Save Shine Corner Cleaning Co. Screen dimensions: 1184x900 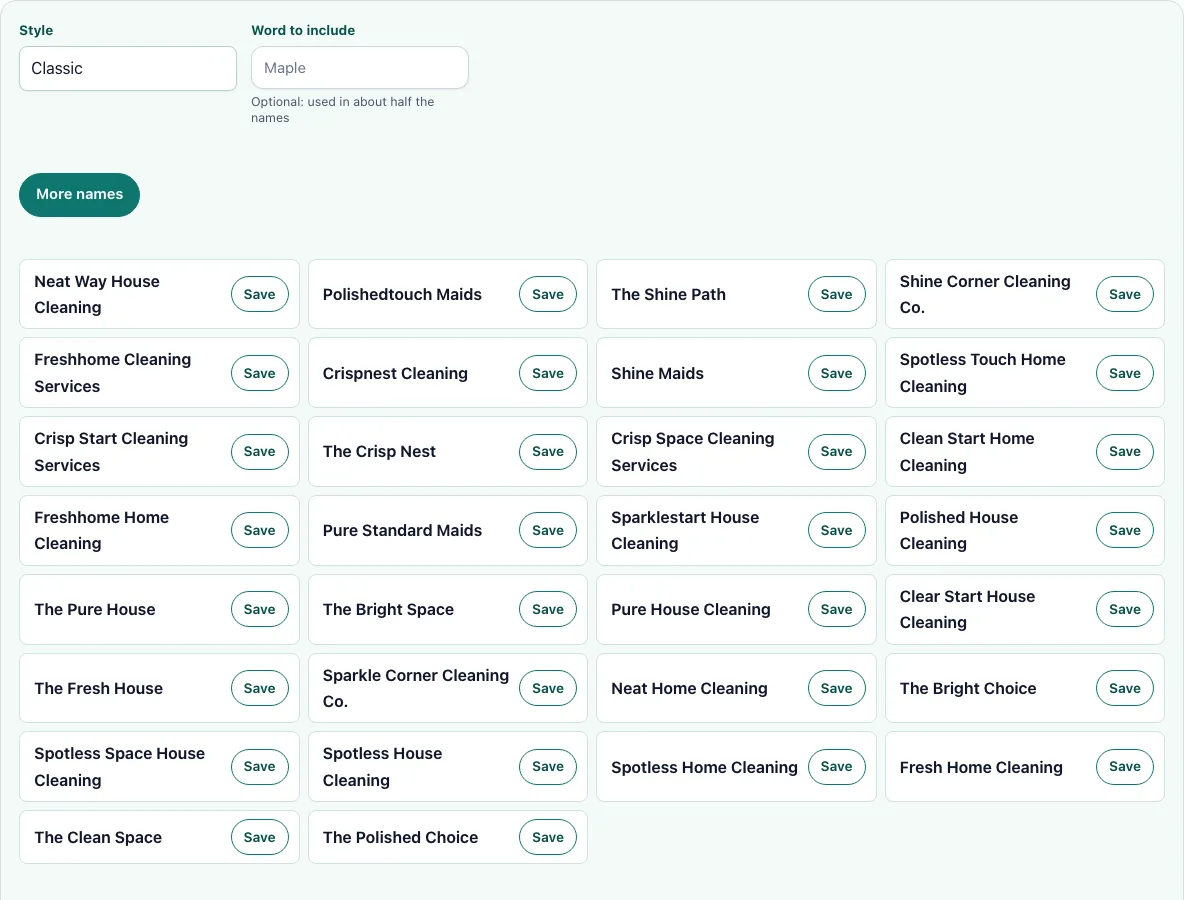point(1125,294)
